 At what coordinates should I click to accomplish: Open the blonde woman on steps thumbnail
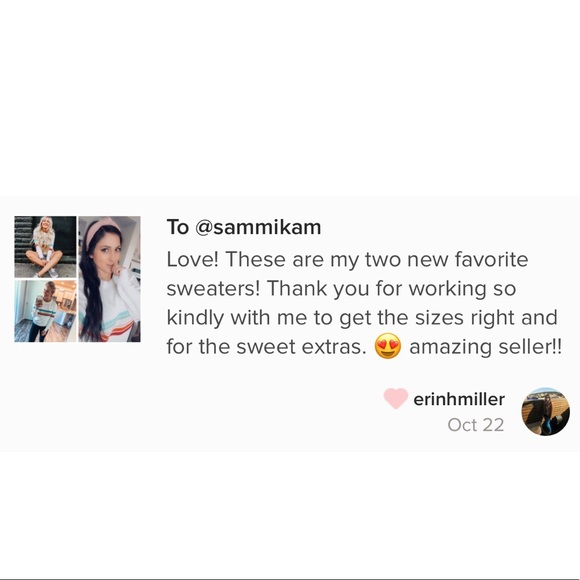tap(45, 247)
